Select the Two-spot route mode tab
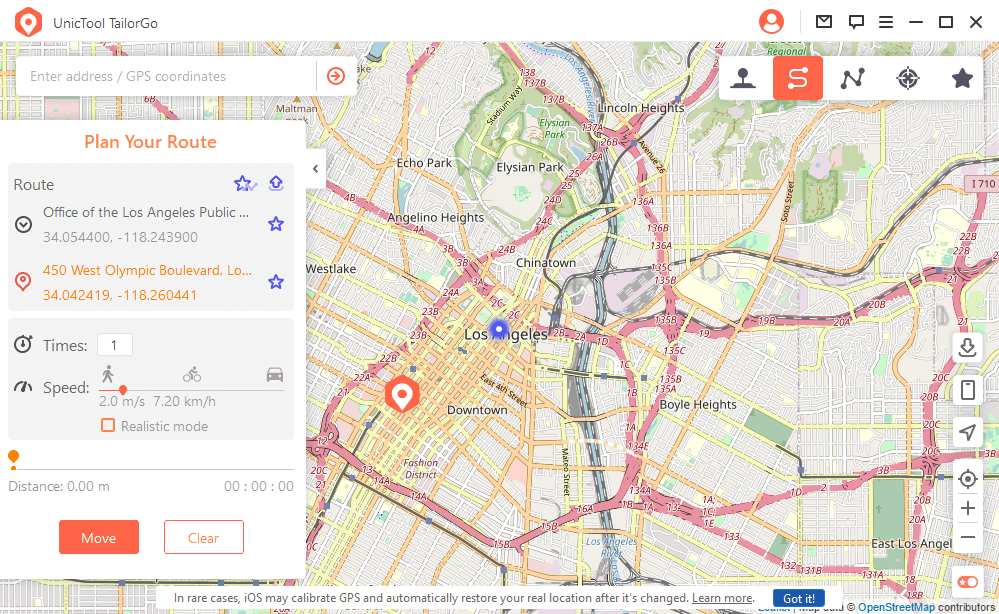The width and height of the screenshot is (999, 614). (797, 78)
